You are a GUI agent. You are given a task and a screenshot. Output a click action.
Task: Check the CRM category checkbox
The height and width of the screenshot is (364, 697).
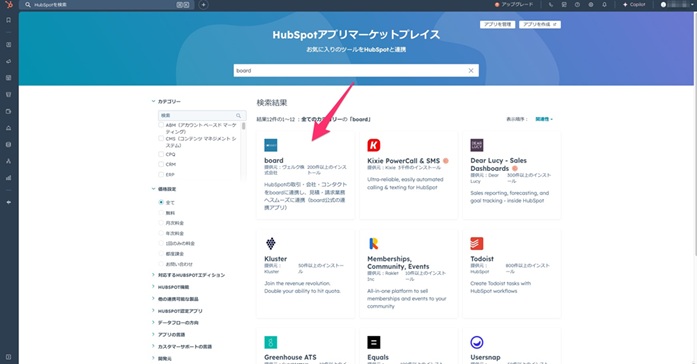(161, 164)
